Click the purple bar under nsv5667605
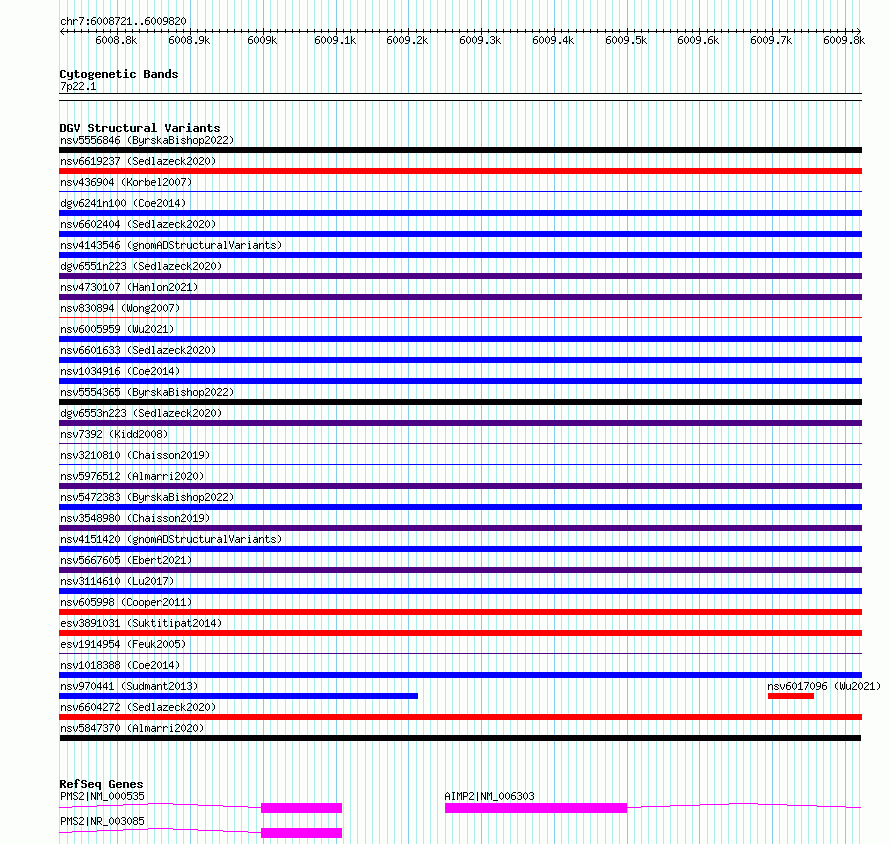Viewport: 890px width, 844px height. [460, 570]
